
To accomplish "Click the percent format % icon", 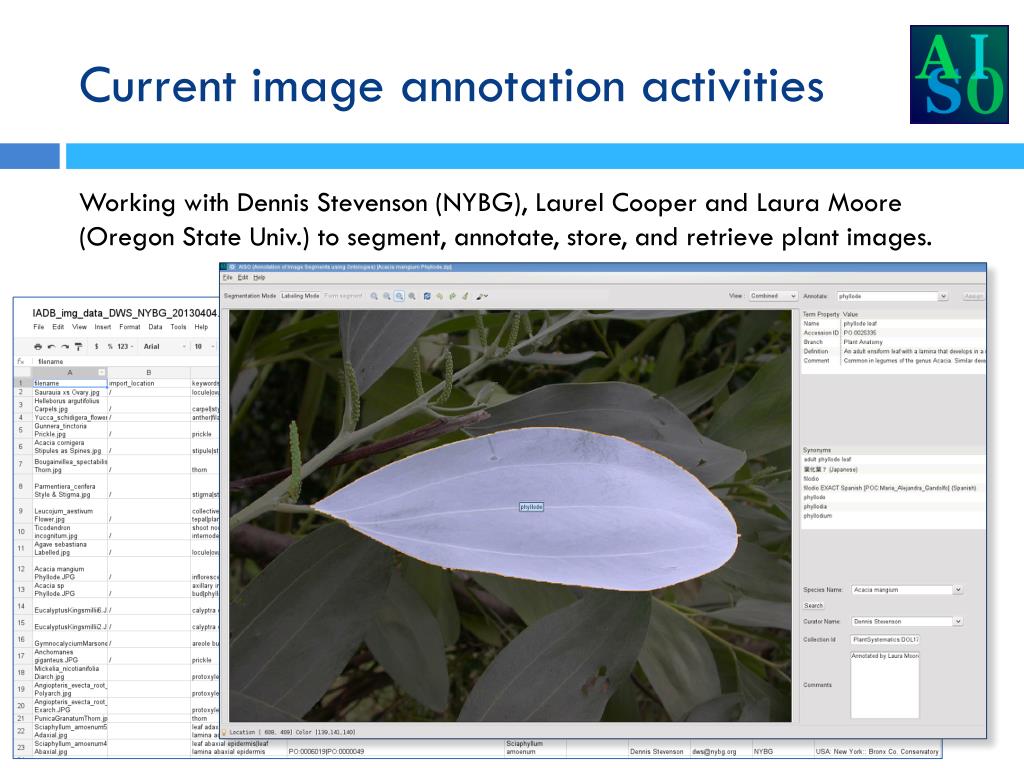I will (110, 347).
